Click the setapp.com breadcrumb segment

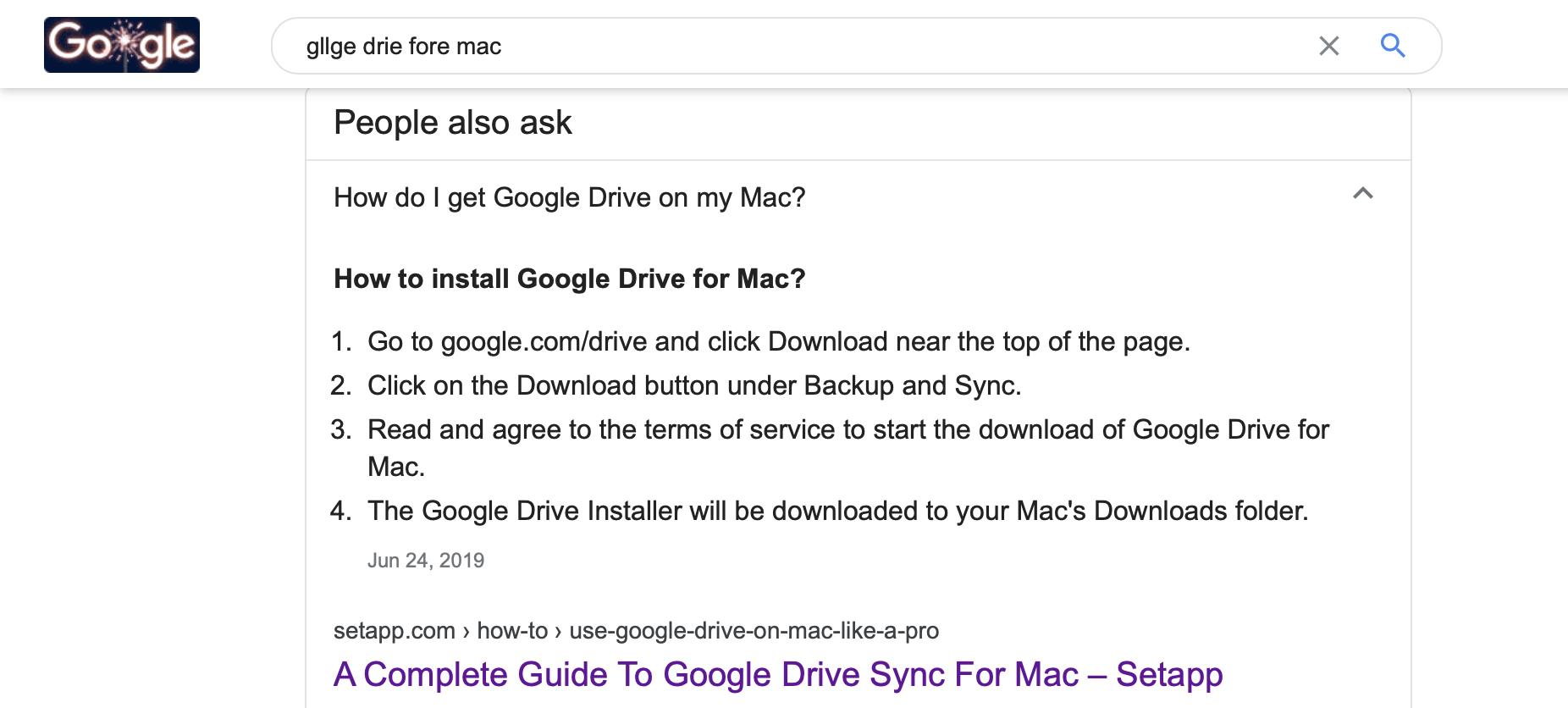pyautogui.click(x=394, y=631)
